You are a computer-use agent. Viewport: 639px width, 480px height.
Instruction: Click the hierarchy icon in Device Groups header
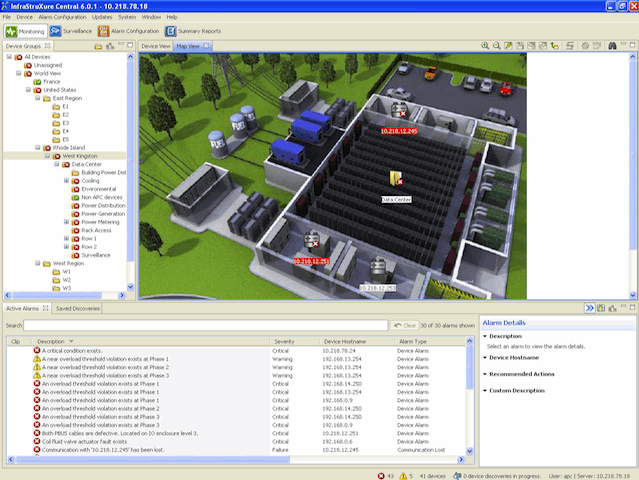coord(110,46)
